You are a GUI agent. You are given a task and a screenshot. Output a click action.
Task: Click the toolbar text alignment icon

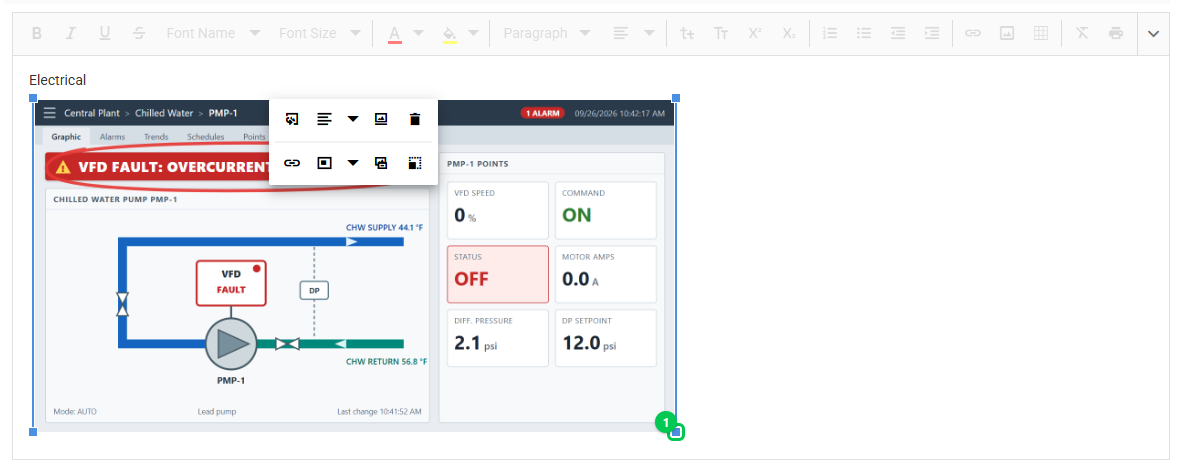point(620,33)
